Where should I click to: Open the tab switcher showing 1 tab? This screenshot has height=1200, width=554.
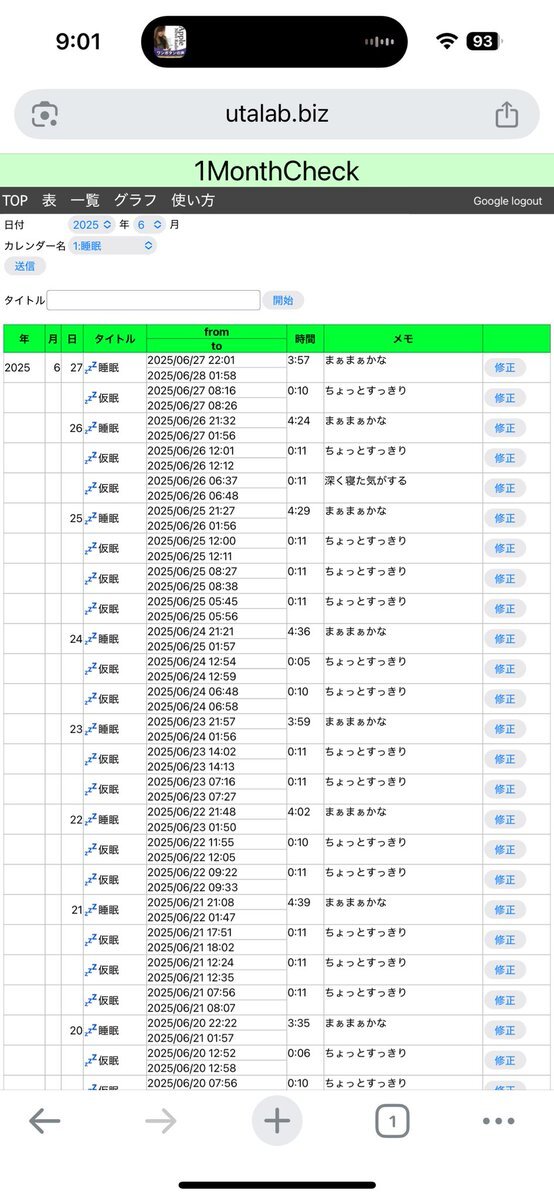[x=393, y=1122]
